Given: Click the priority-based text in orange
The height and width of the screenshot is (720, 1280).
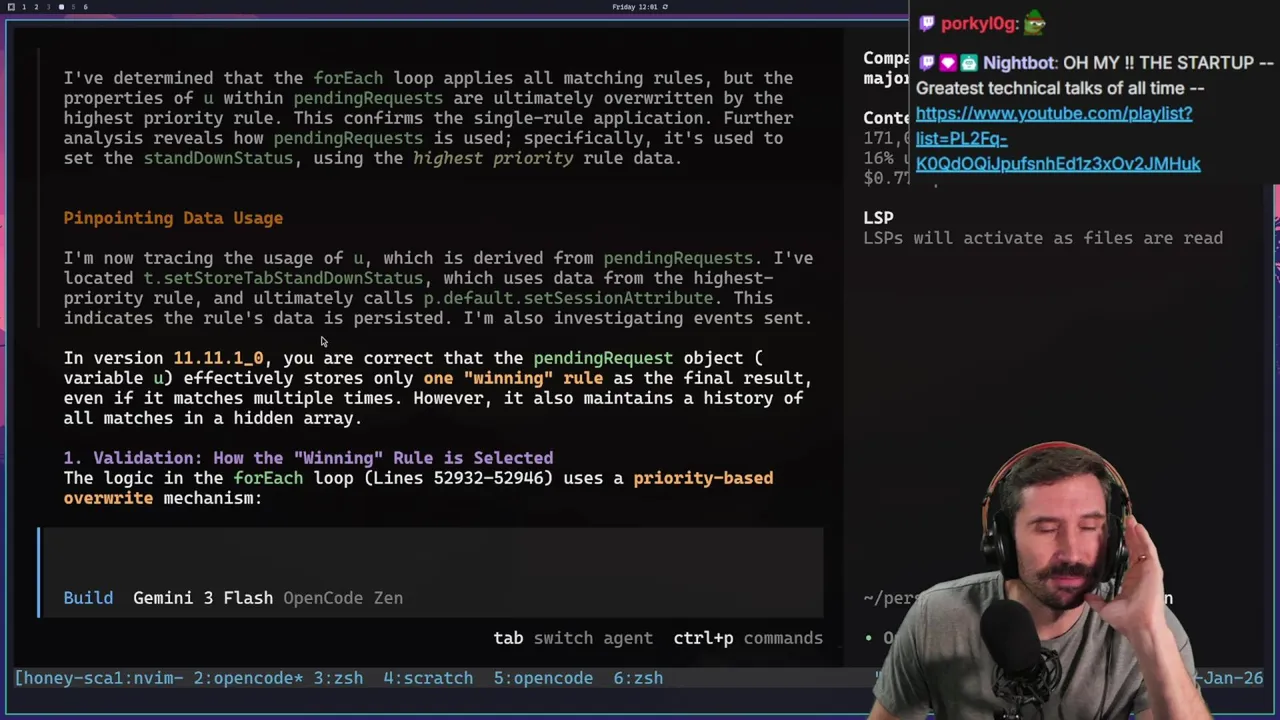Looking at the screenshot, I should (x=703, y=478).
